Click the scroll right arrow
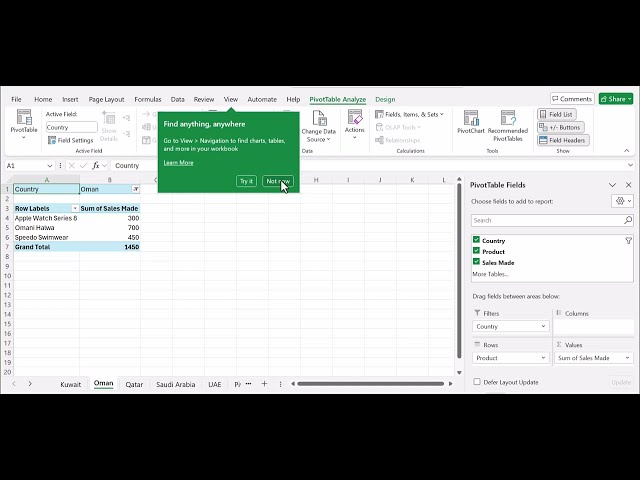640x480 pixels. coord(451,384)
